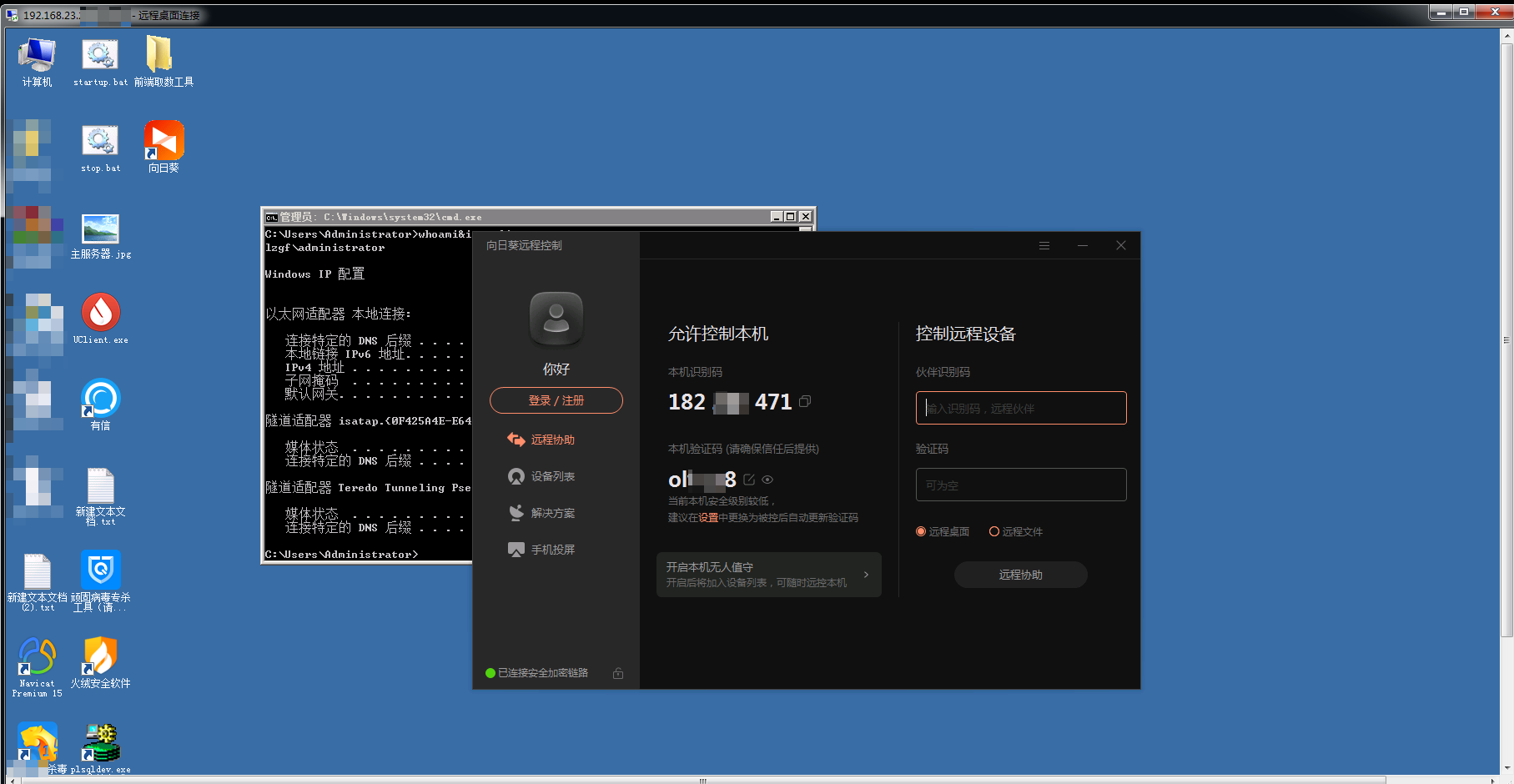Open the 向日葵 desktop shortcut
Screen dimensions: 1514x784
coord(164,146)
